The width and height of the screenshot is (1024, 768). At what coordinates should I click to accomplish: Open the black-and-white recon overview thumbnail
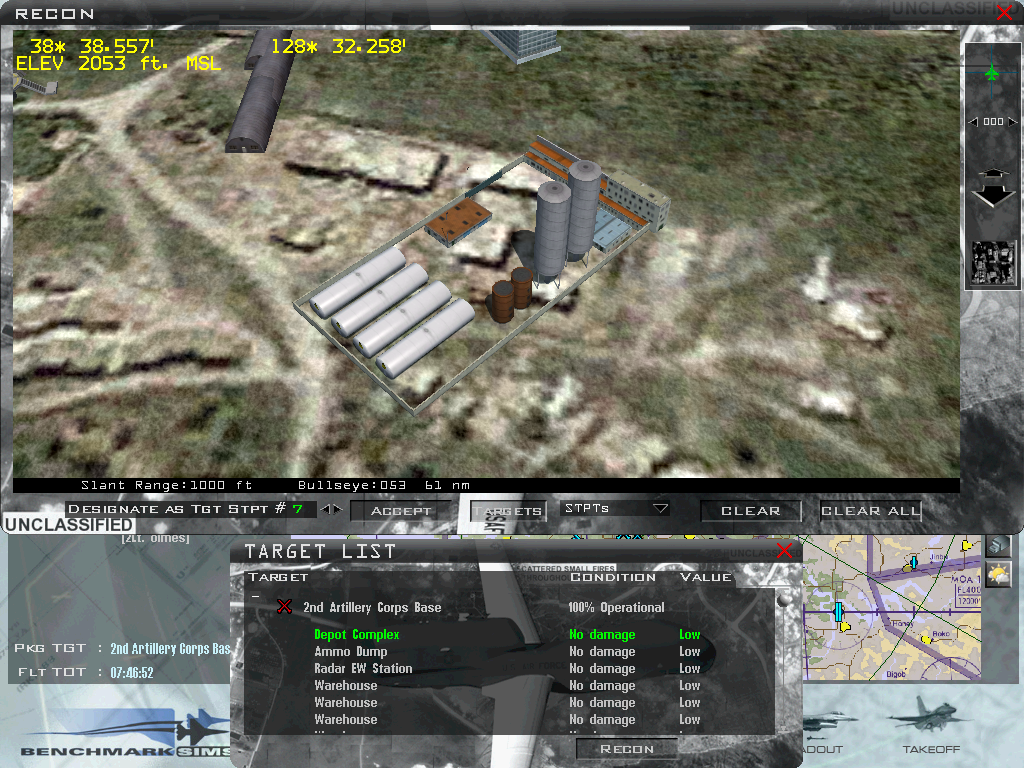[993, 263]
